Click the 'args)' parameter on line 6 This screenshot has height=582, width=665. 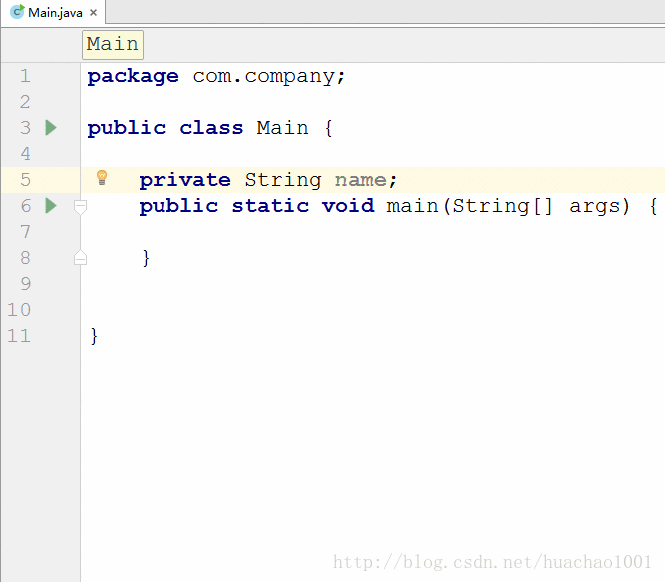point(599,207)
